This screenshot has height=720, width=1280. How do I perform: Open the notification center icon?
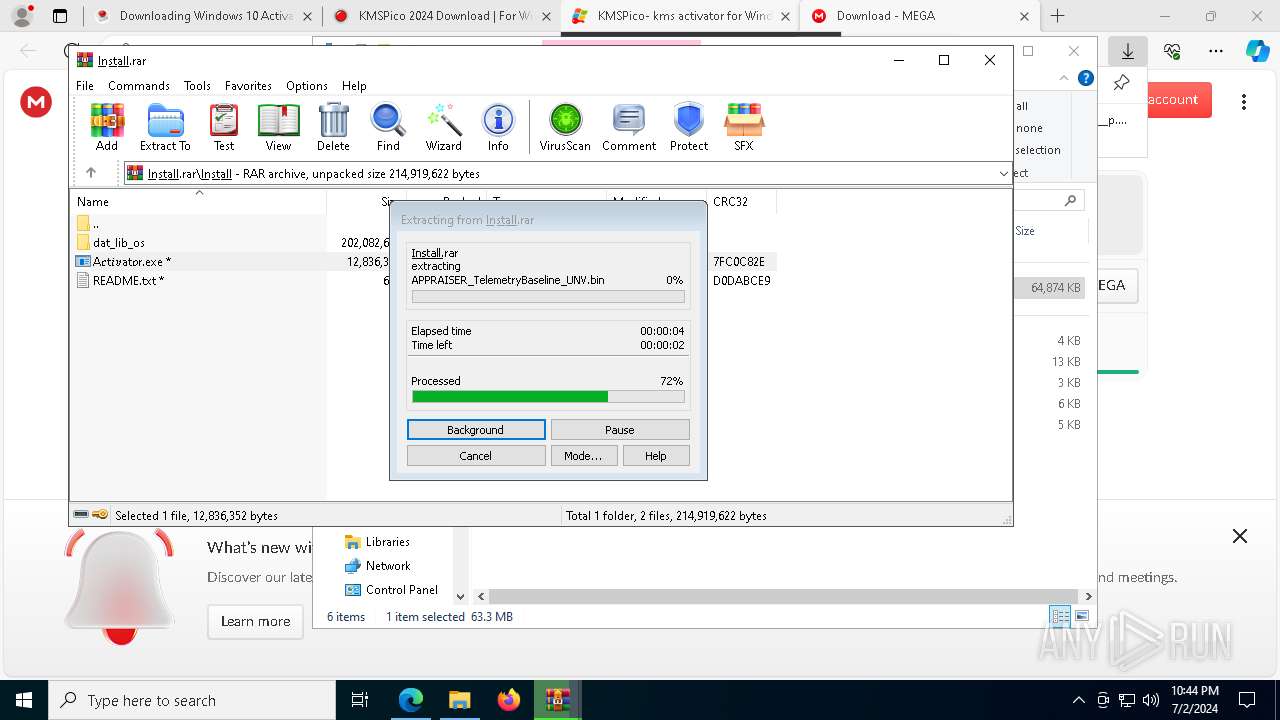pos(1247,700)
